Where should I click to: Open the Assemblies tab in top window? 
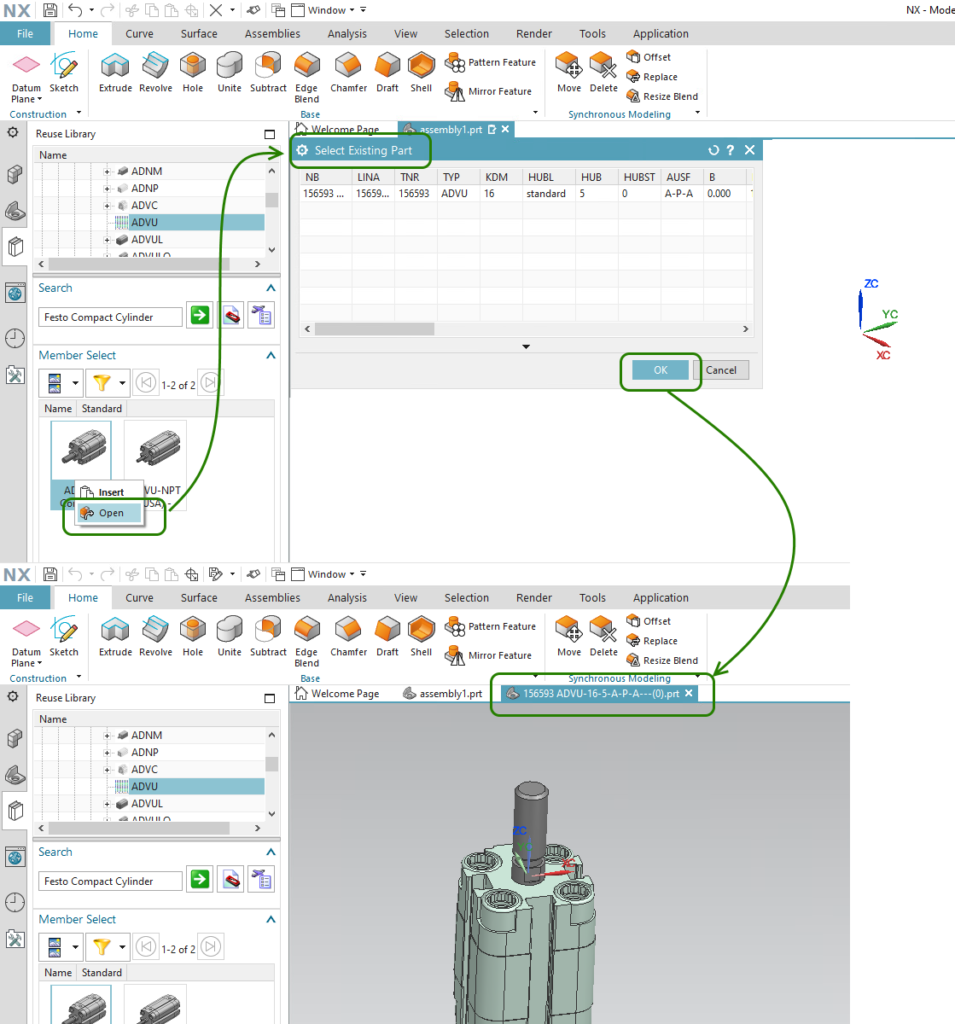pyautogui.click(x=272, y=34)
